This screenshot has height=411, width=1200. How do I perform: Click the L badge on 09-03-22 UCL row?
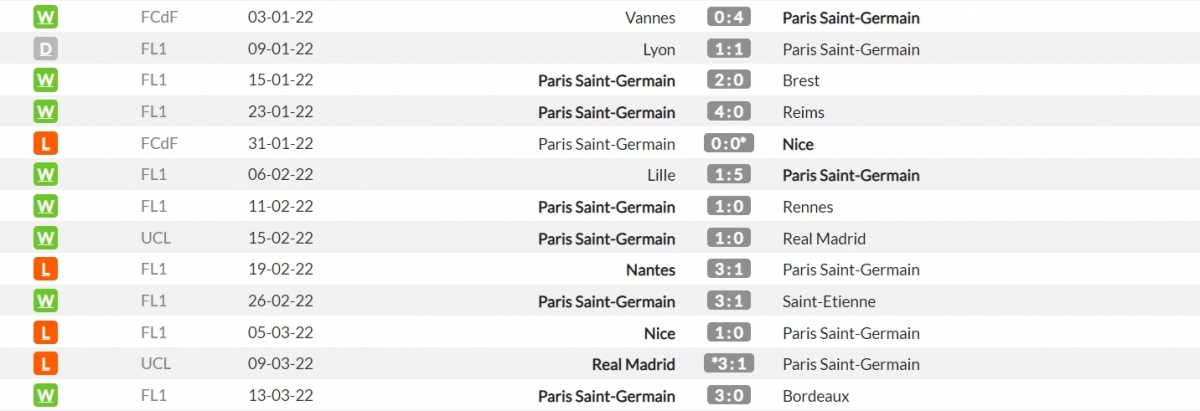point(46,364)
